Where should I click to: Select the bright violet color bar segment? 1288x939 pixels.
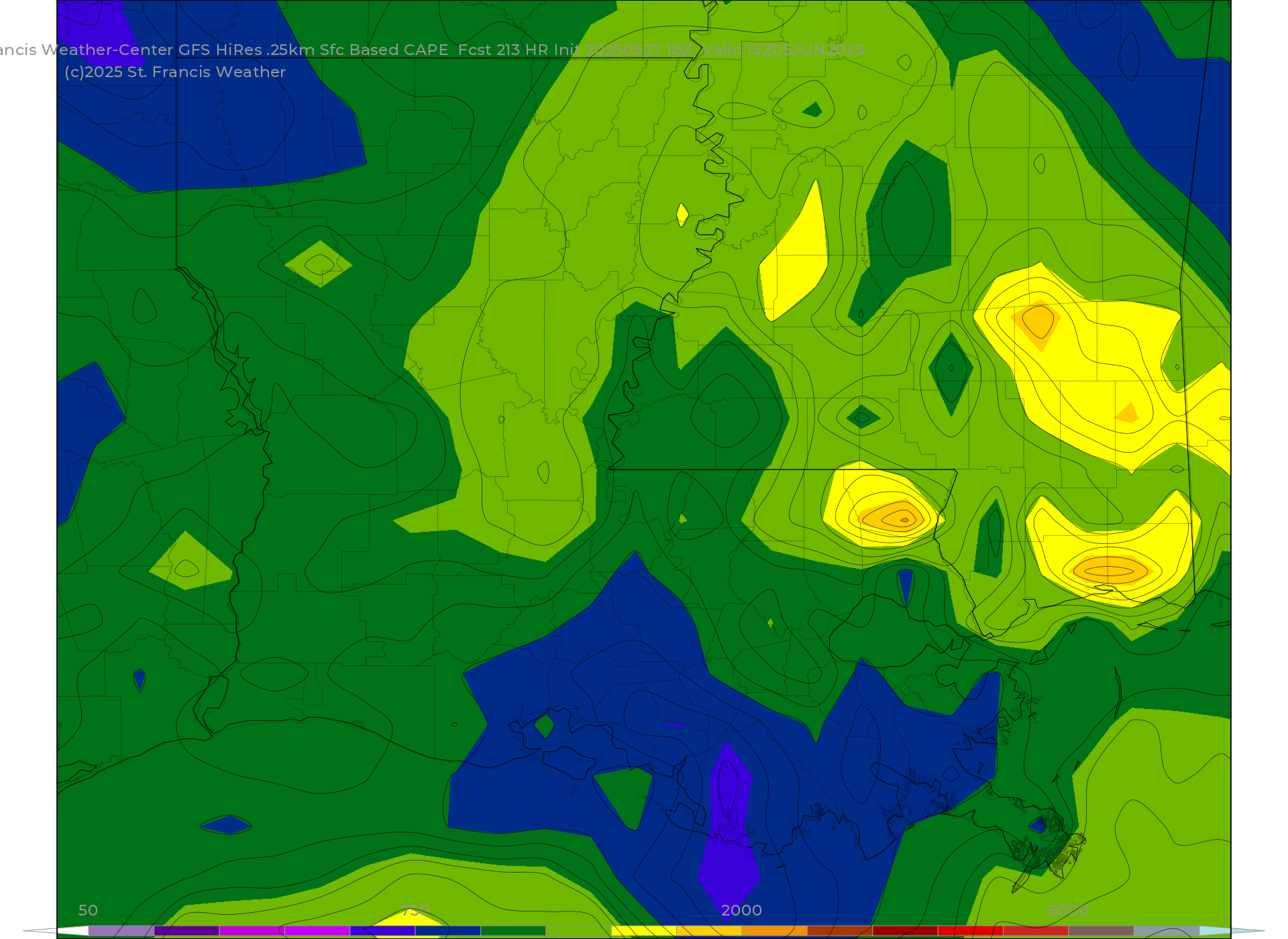[x=317, y=931]
